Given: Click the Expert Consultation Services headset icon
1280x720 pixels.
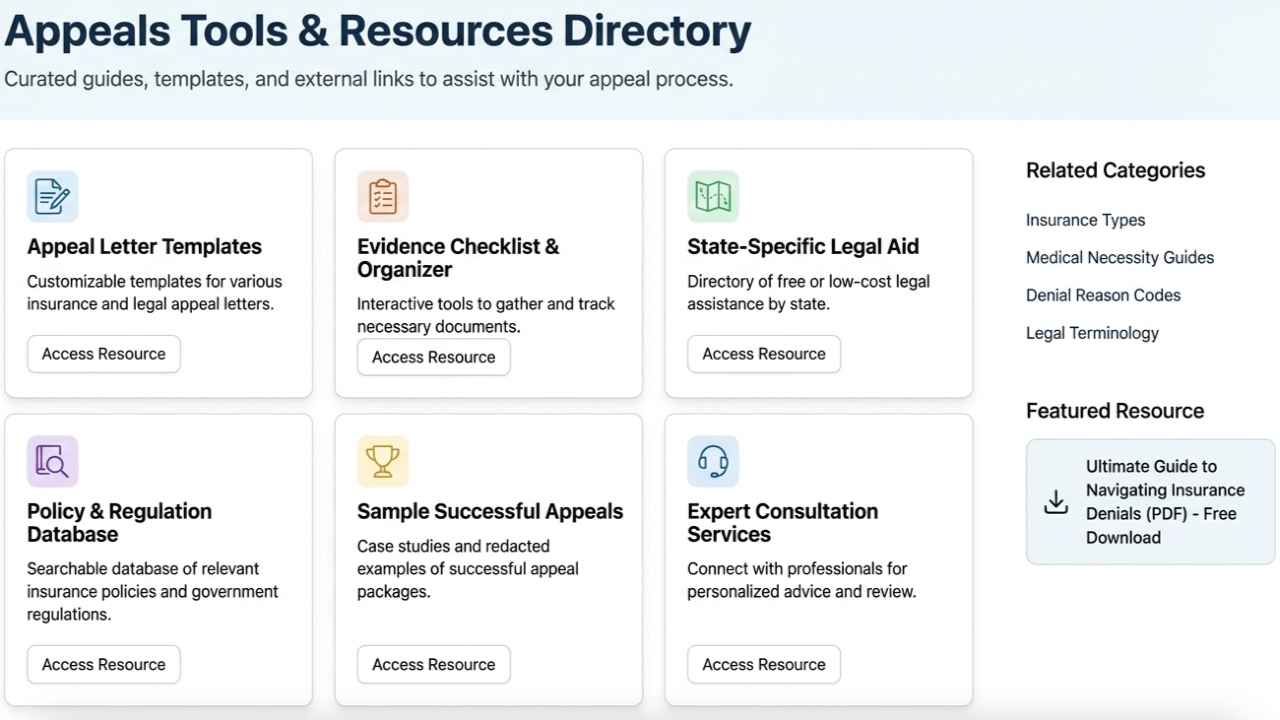Looking at the screenshot, I should (712, 461).
